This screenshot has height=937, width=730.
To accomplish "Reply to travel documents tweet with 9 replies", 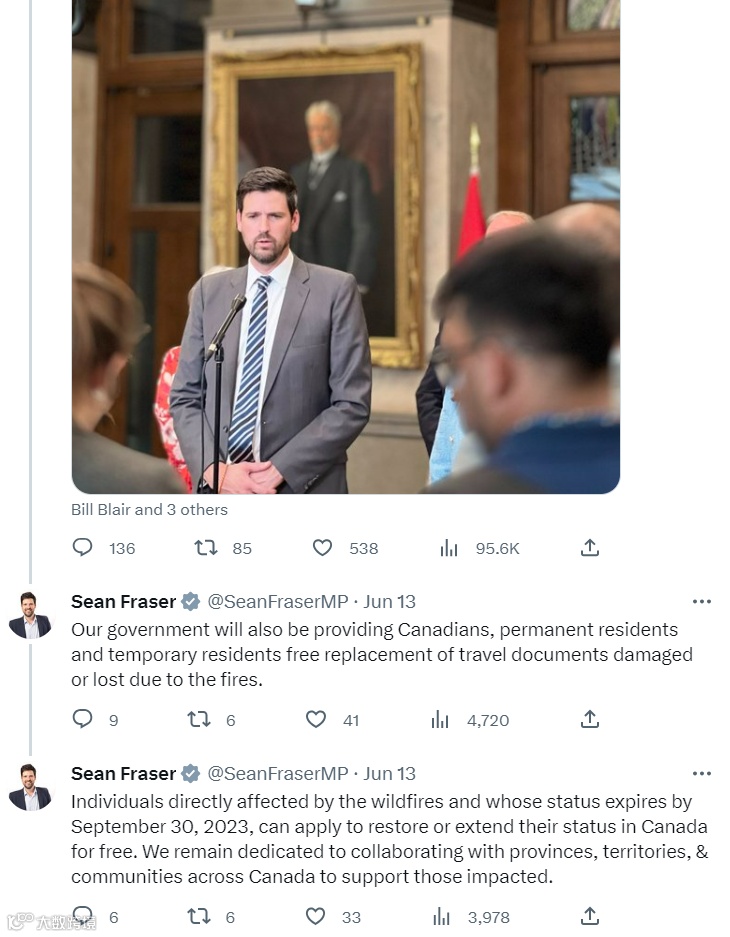I will pos(82,719).
